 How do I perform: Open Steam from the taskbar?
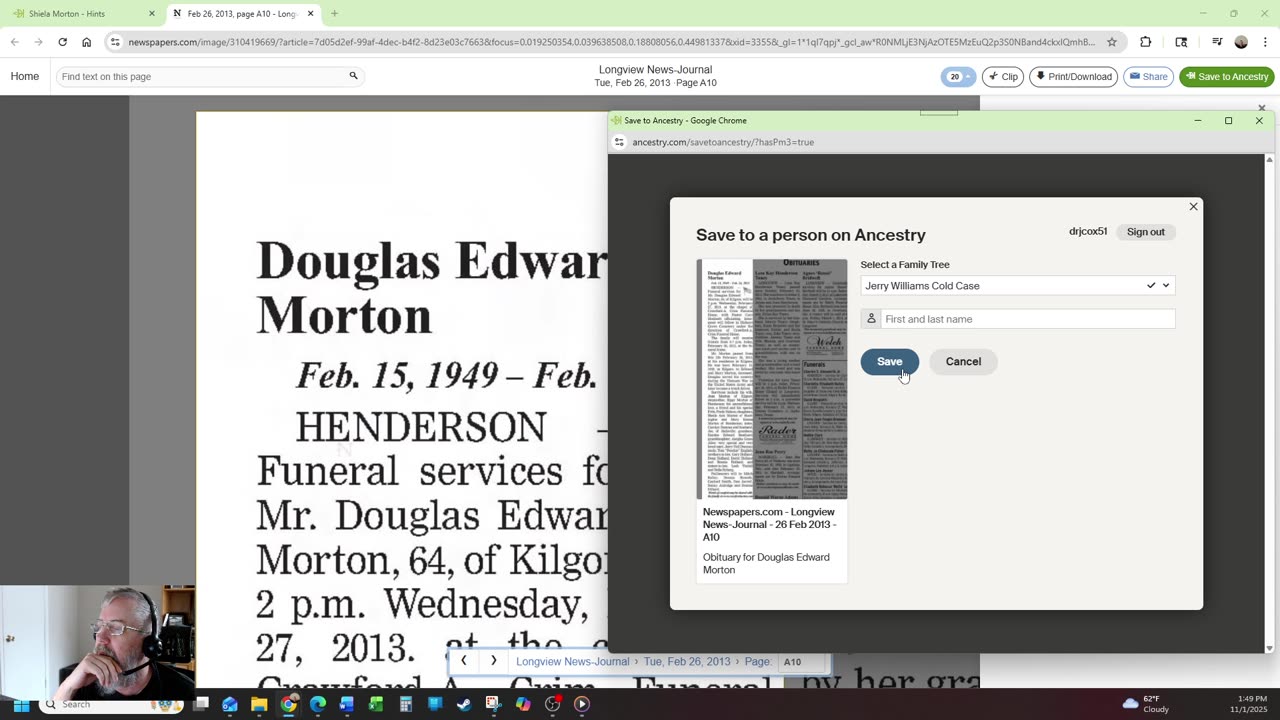[464, 704]
